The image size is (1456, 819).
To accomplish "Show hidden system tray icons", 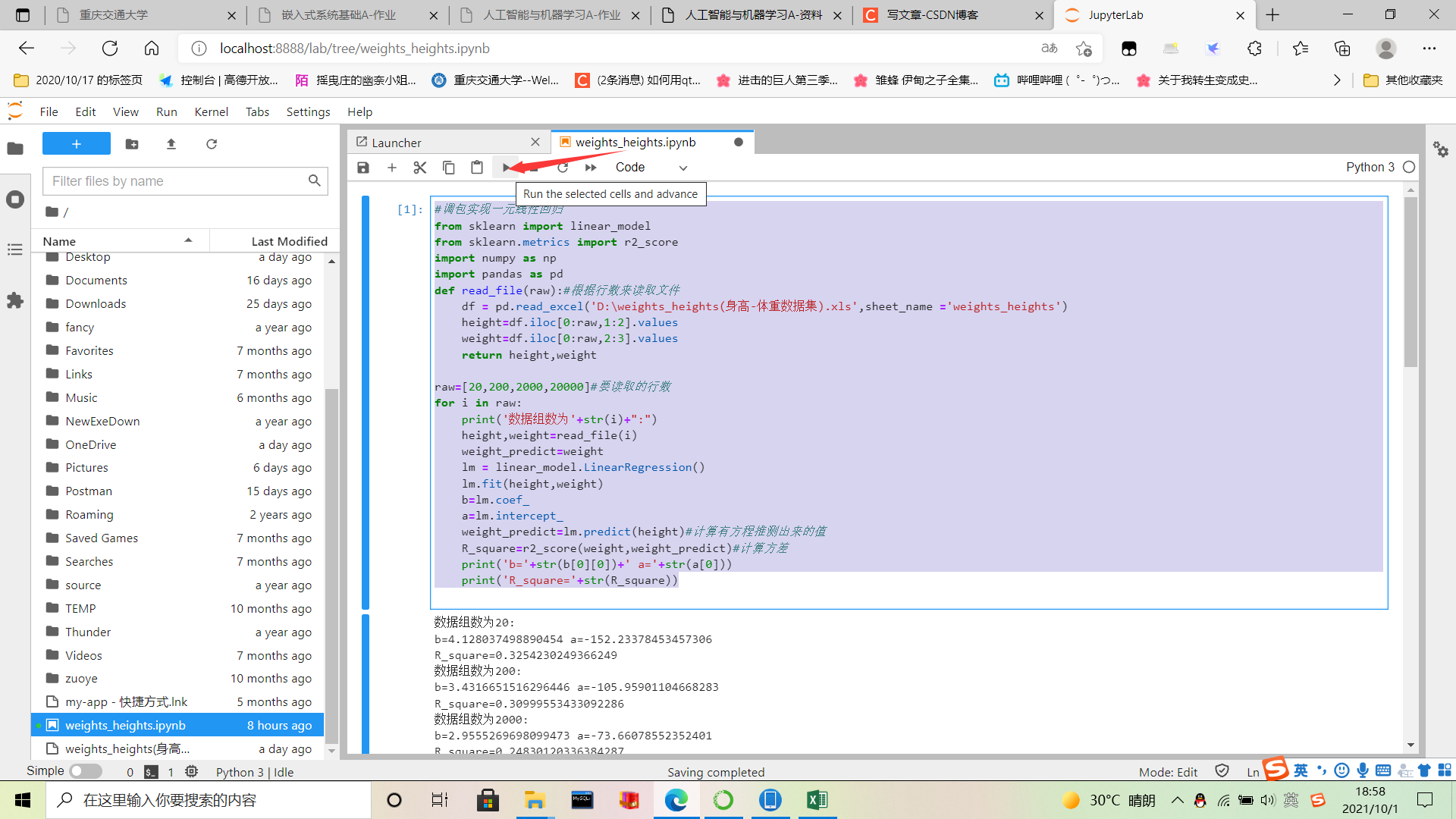I will tap(1177, 800).
